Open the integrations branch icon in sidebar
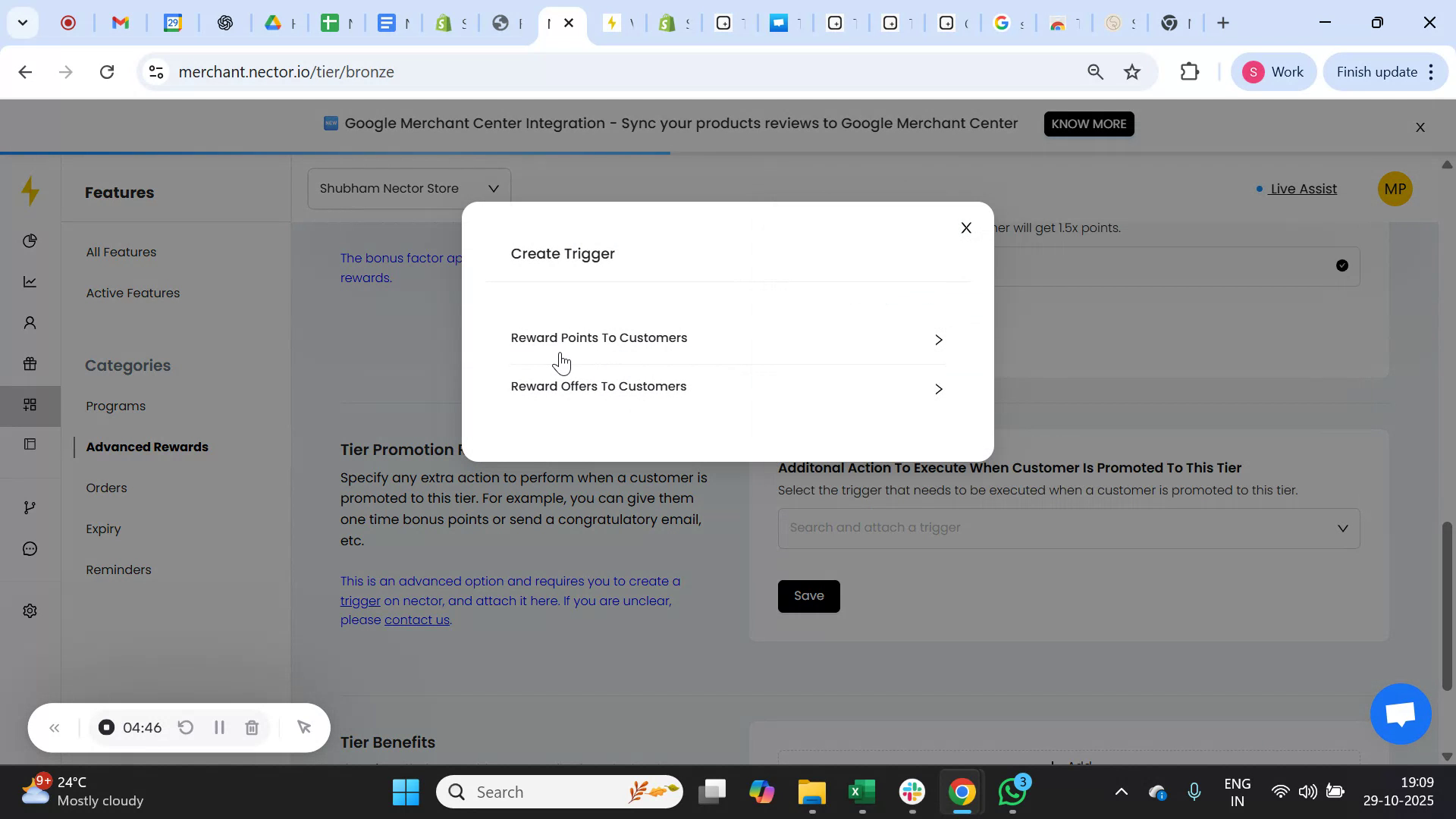Image resolution: width=1456 pixels, height=819 pixels. point(30,507)
